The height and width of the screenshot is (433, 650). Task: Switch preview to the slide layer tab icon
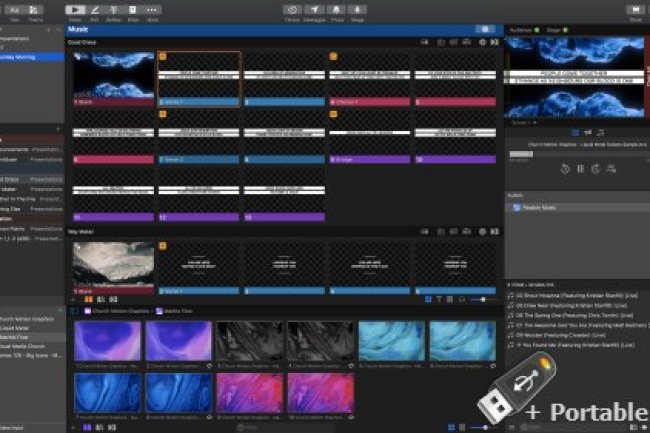coord(575,133)
